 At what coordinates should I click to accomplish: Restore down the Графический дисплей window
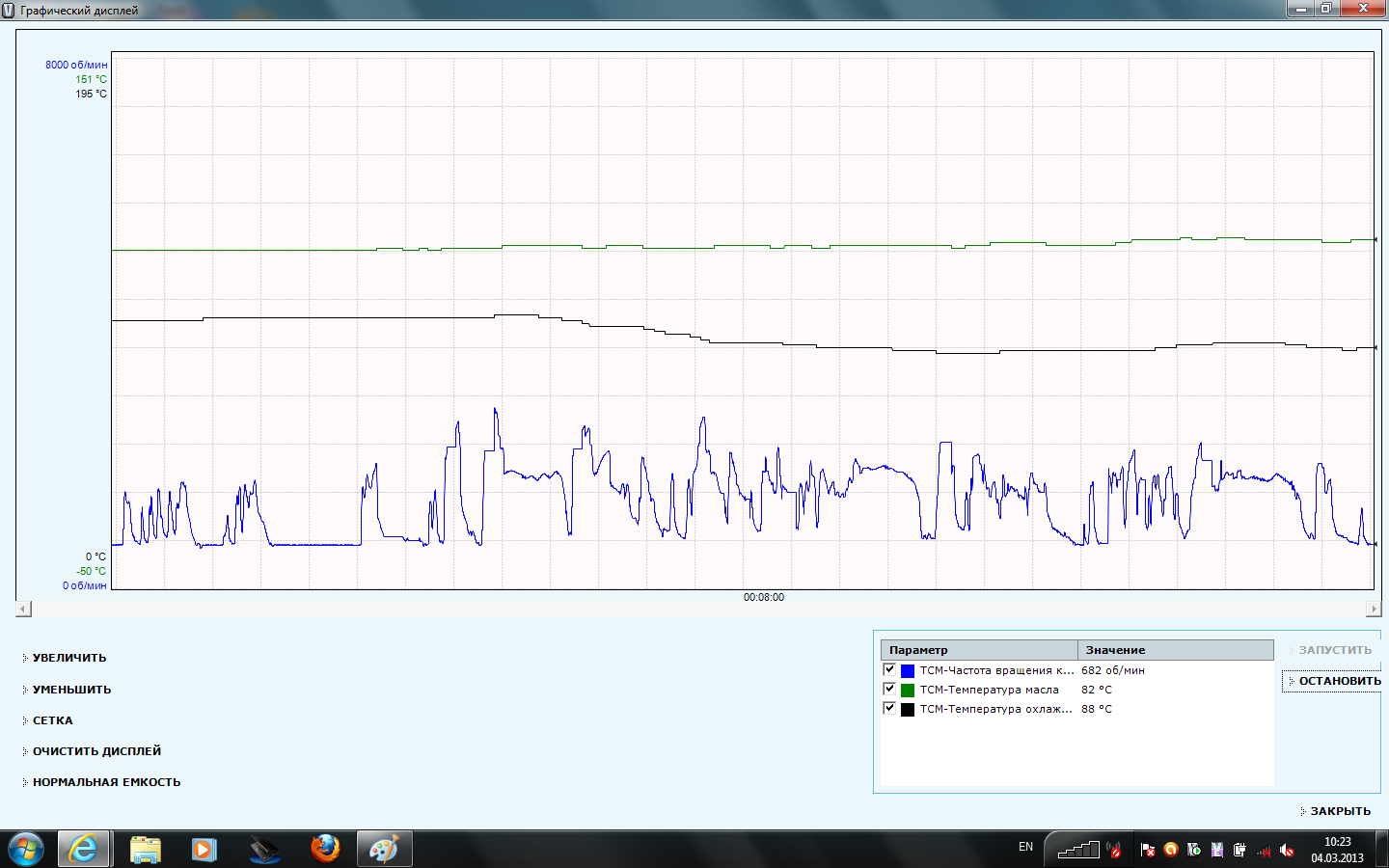[x=1326, y=9]
